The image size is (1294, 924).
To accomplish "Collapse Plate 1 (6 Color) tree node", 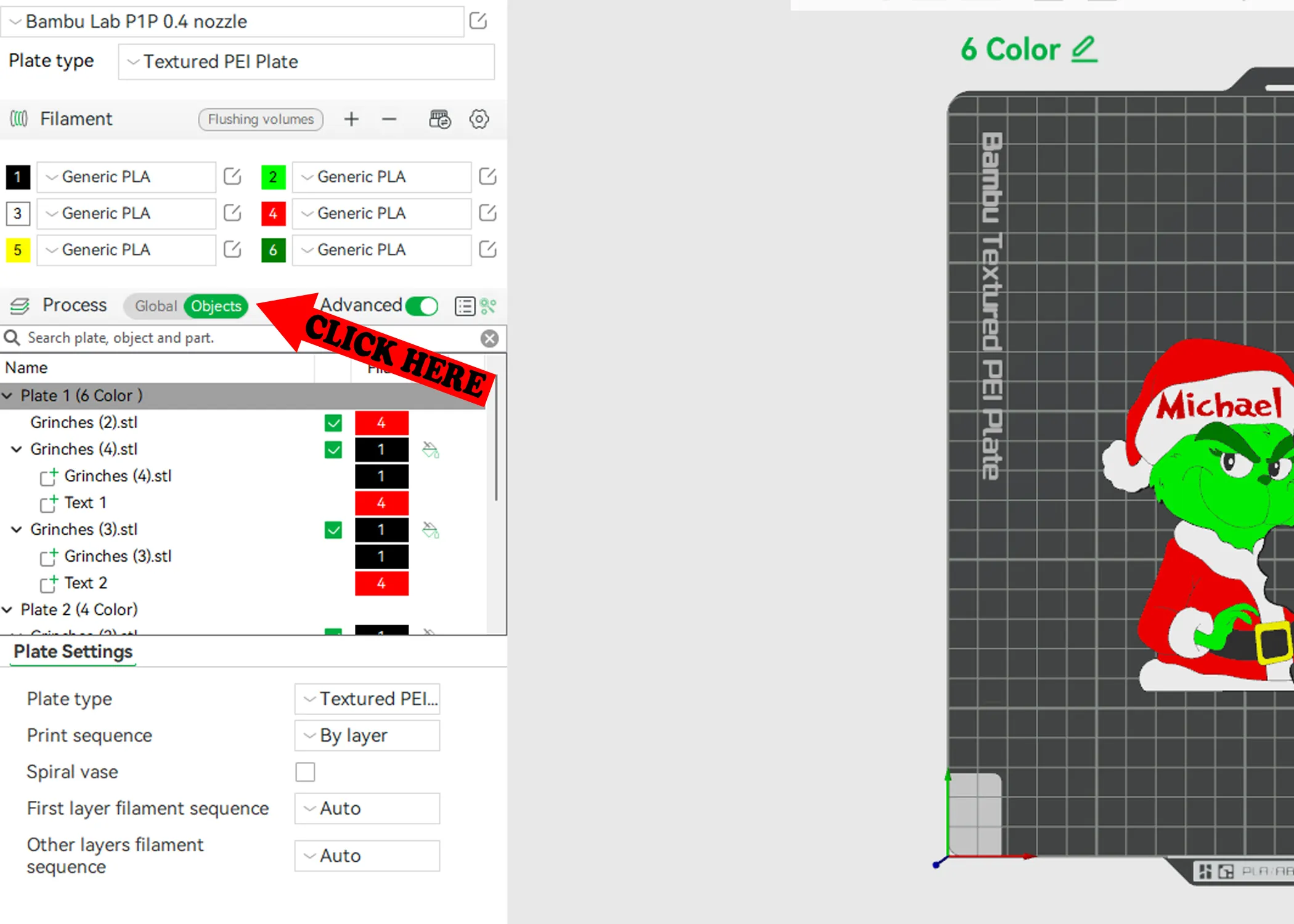I will 7,395.
